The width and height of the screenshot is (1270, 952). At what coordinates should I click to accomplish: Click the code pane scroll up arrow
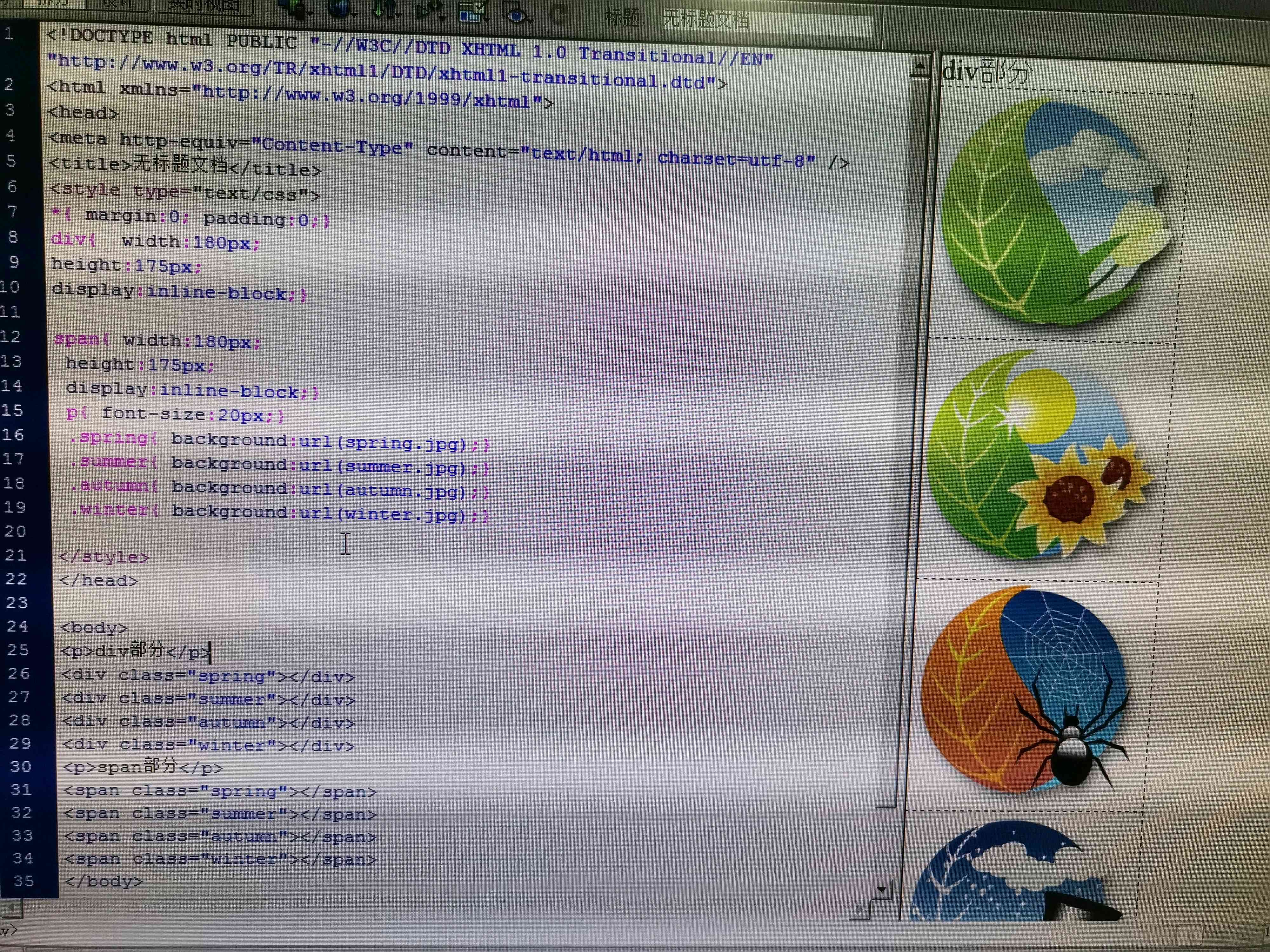tap(919, 67)
